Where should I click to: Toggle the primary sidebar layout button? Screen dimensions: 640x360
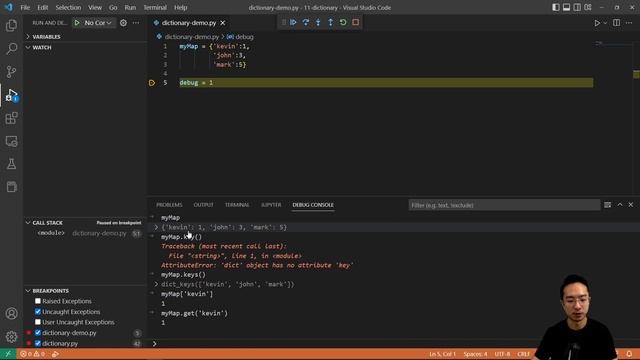[556, 7]
